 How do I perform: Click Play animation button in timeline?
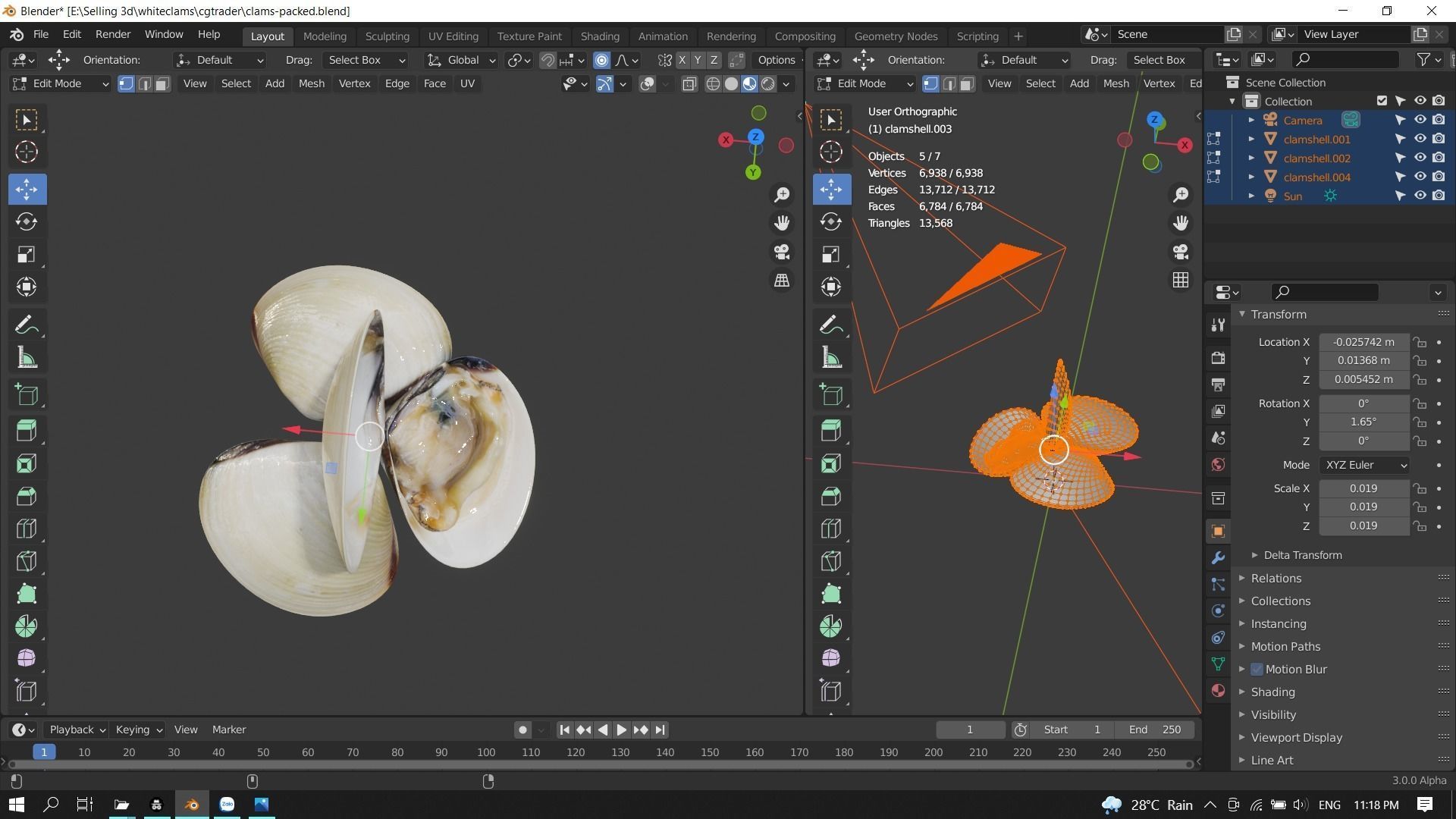[x=621, y=730]
